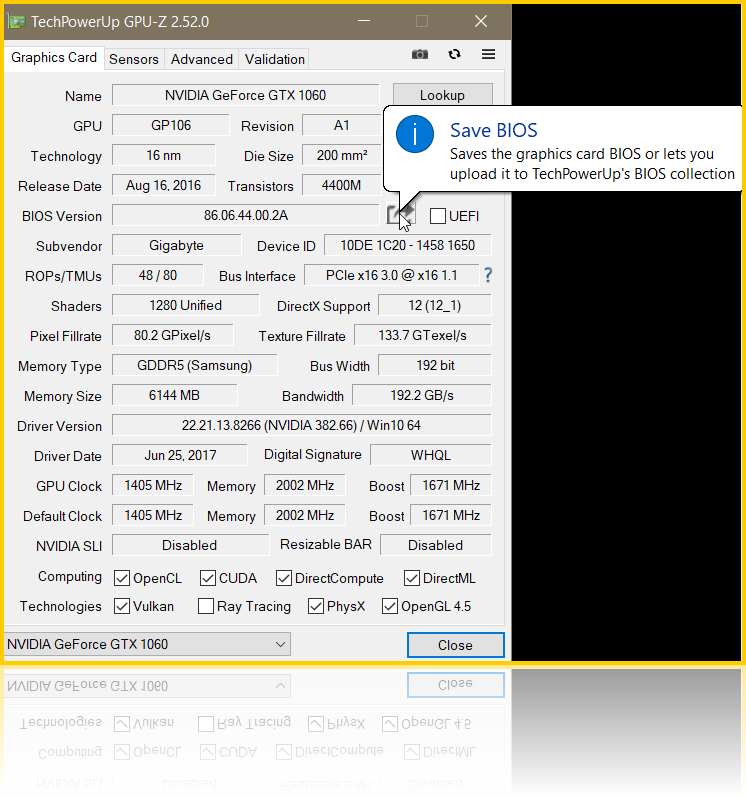Click the Subvendor field showing Gigabyte
The image size is (746, 798).
[176, 245]
